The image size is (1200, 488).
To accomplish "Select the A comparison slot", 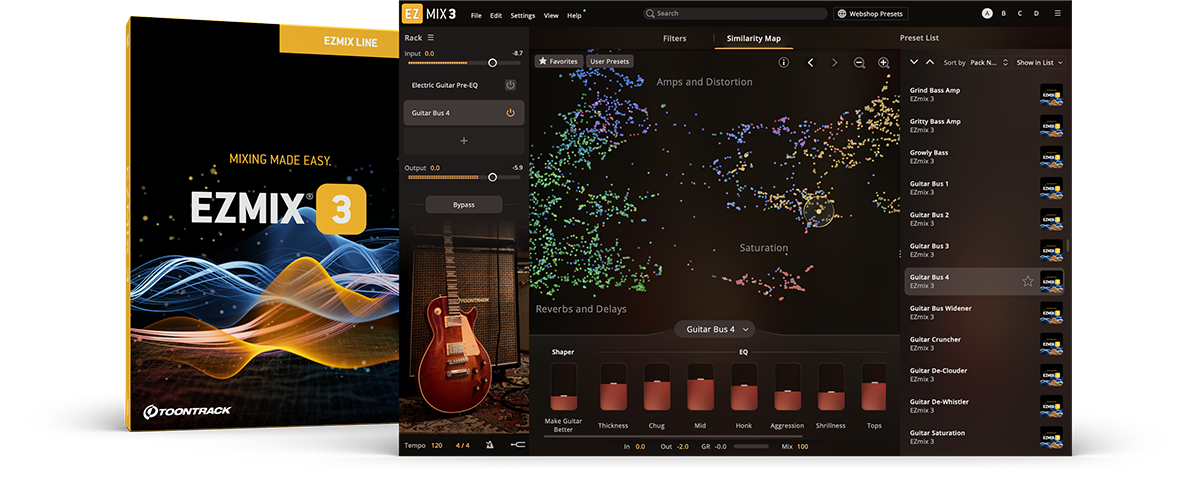I will click(987, 14).
